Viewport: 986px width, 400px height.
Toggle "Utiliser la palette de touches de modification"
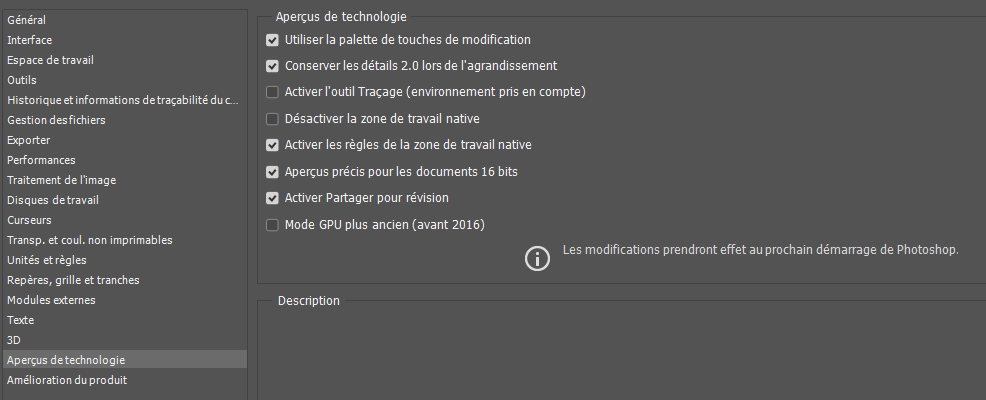click(273, 40)
